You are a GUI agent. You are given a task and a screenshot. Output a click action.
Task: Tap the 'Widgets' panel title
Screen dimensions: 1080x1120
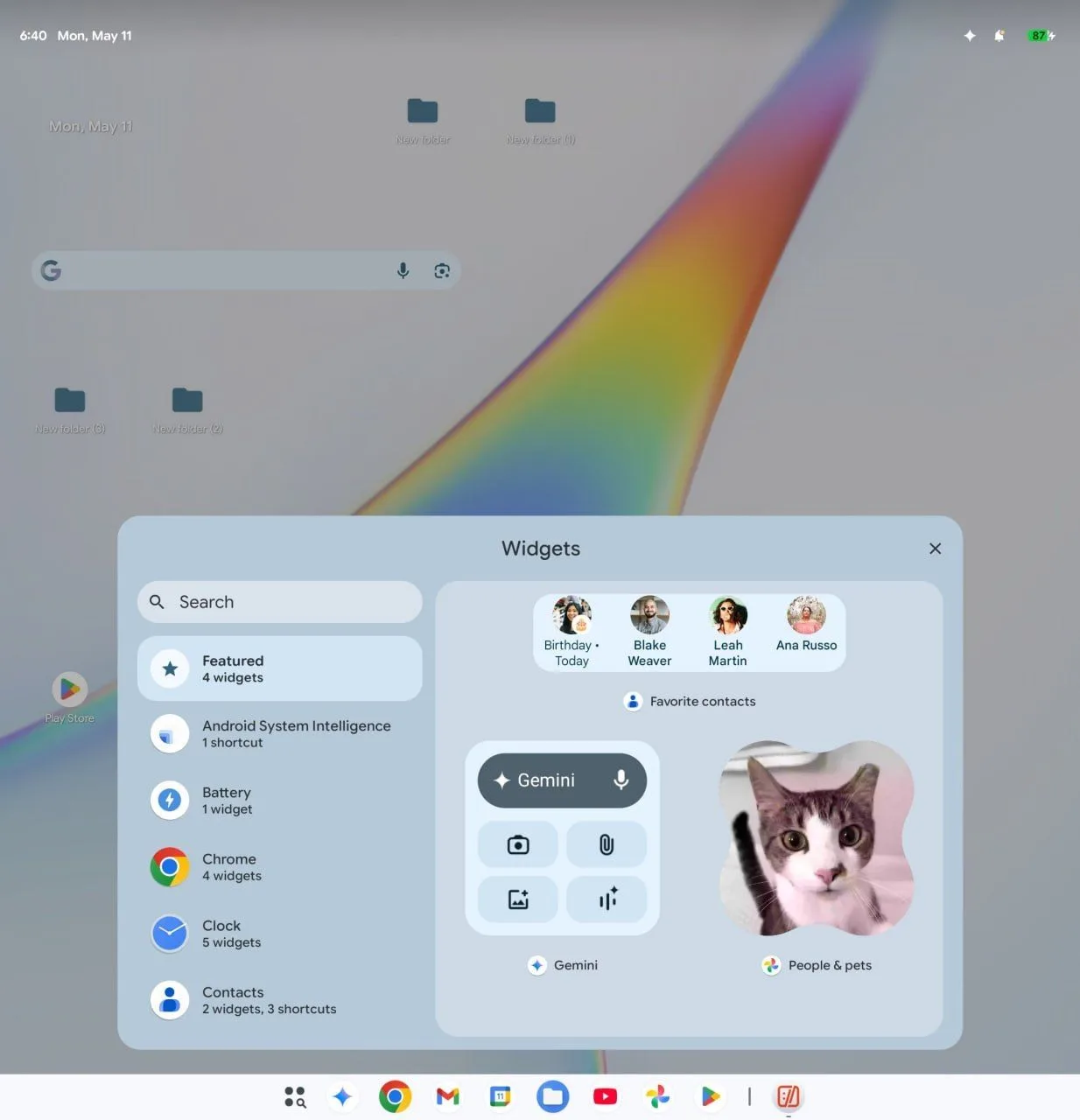pos(541,549)
